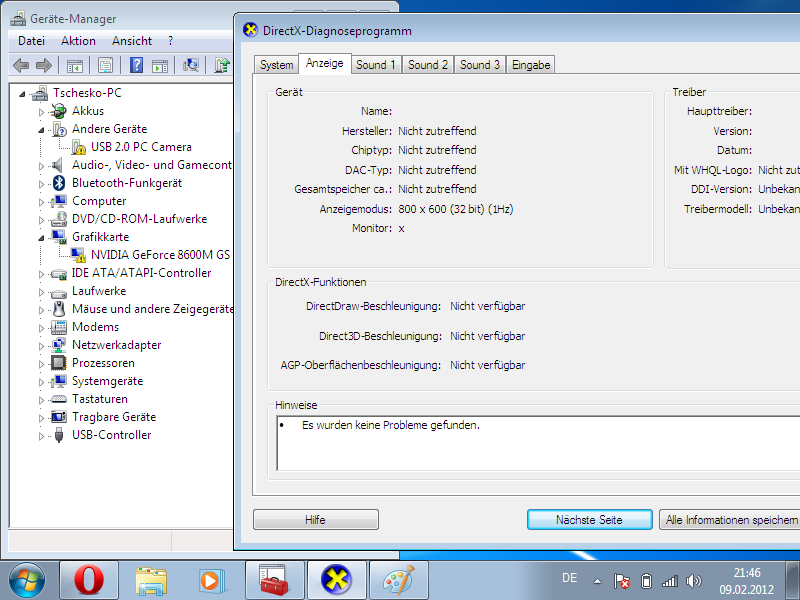
Task: Switch to the System tab
Action: tap(277, 65)
